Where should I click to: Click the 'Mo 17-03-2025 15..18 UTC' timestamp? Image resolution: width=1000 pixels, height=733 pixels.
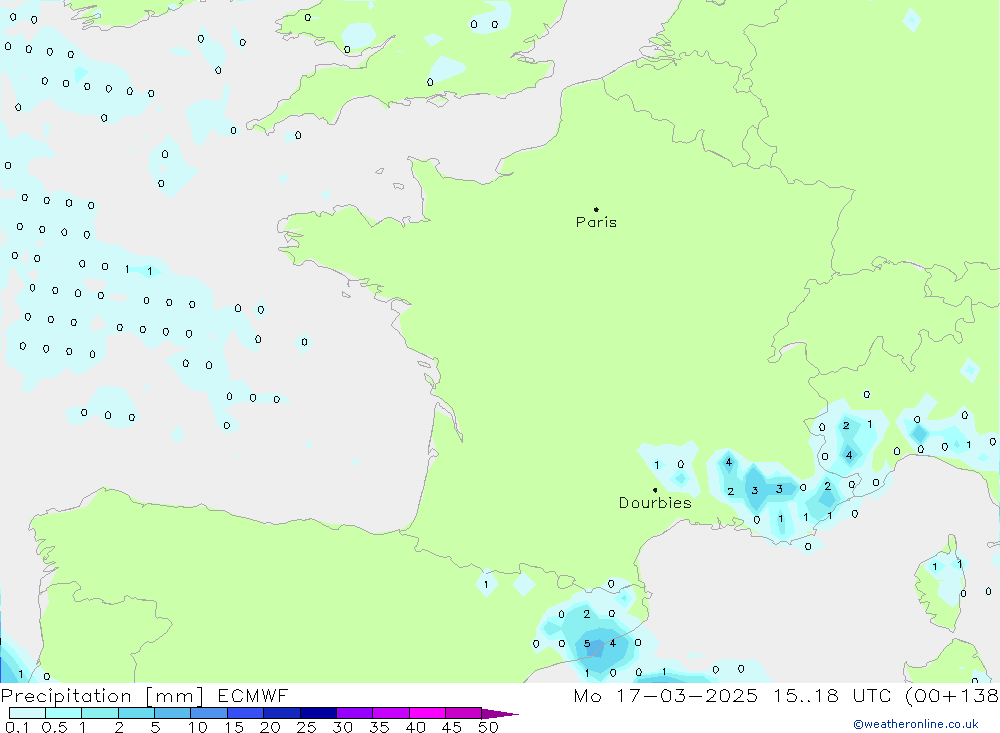(732, 695)
